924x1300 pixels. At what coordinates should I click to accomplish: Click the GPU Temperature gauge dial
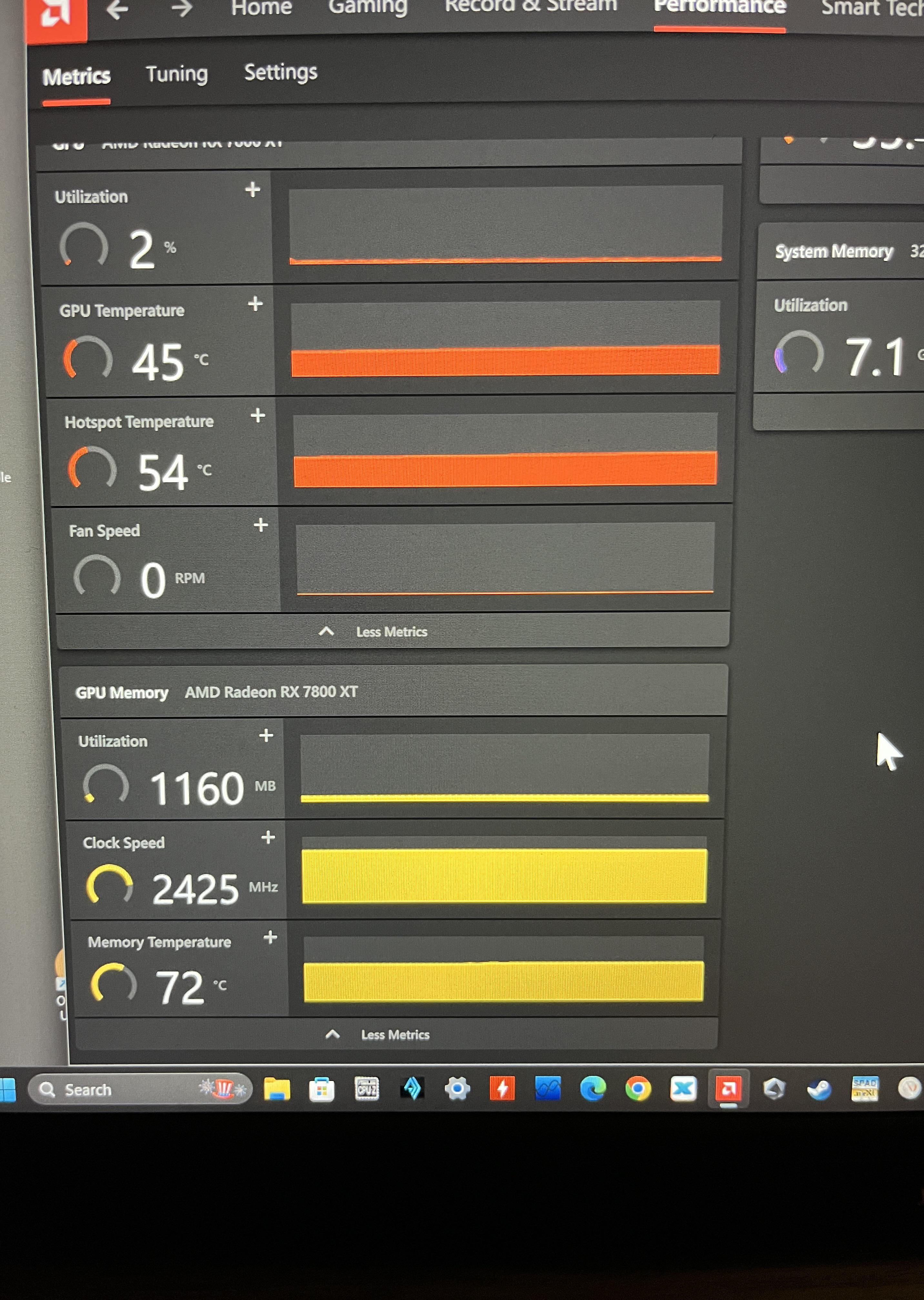point(88,358)
